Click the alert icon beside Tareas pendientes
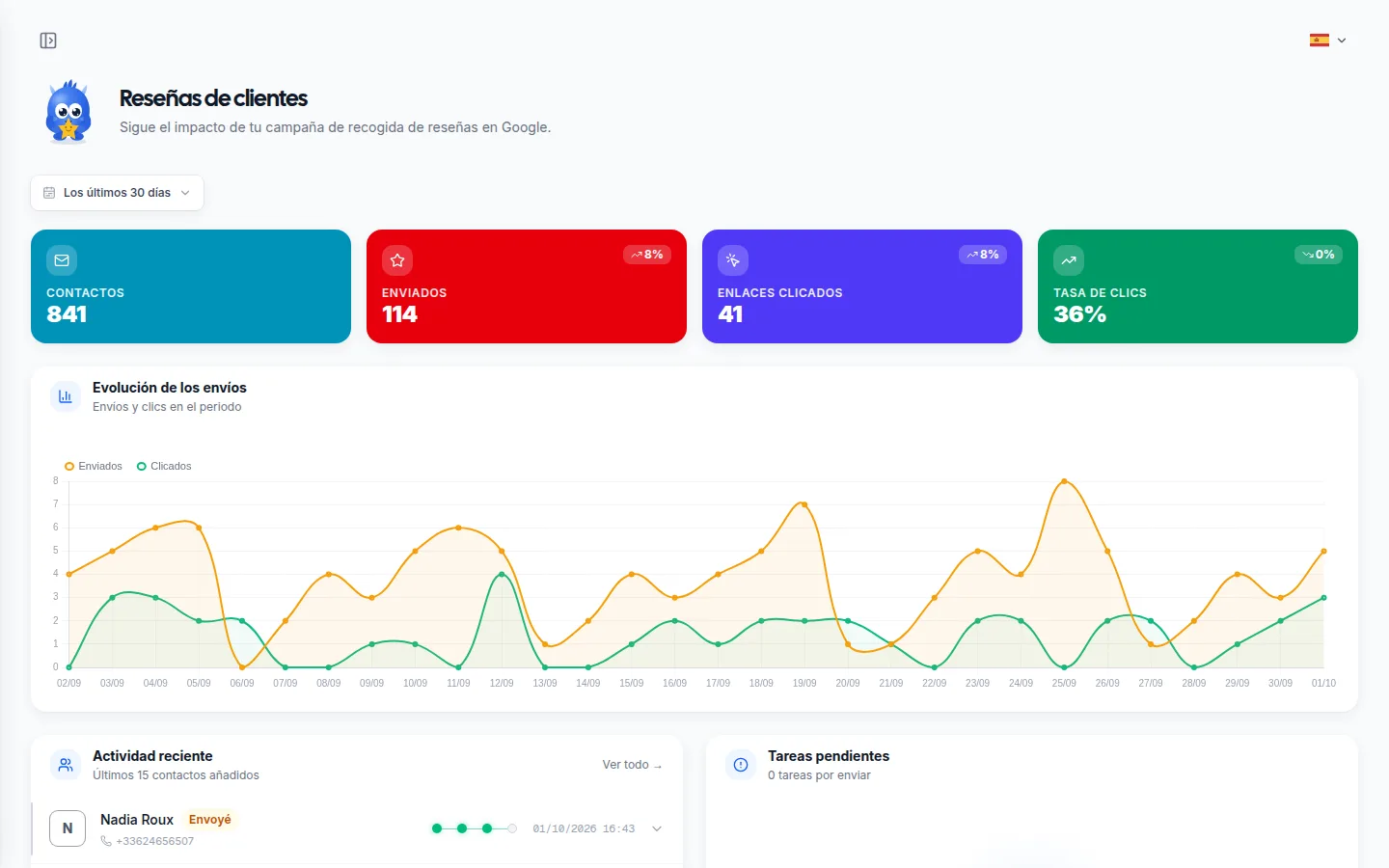The width and height of the screenshot is (1389, 868). (x=741, y=765)
